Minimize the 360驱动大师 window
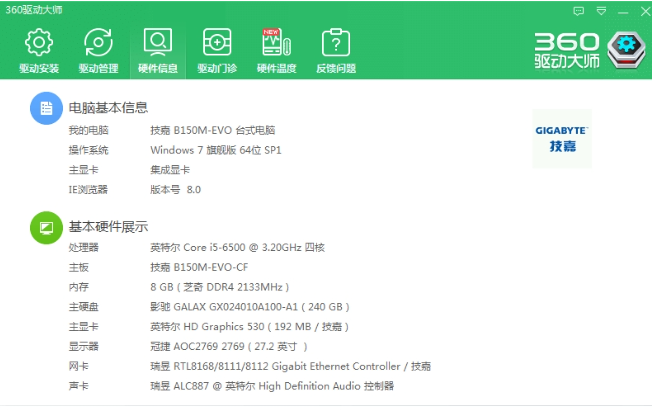The width and height of the screenshot is (652, 410). (623, 12)
